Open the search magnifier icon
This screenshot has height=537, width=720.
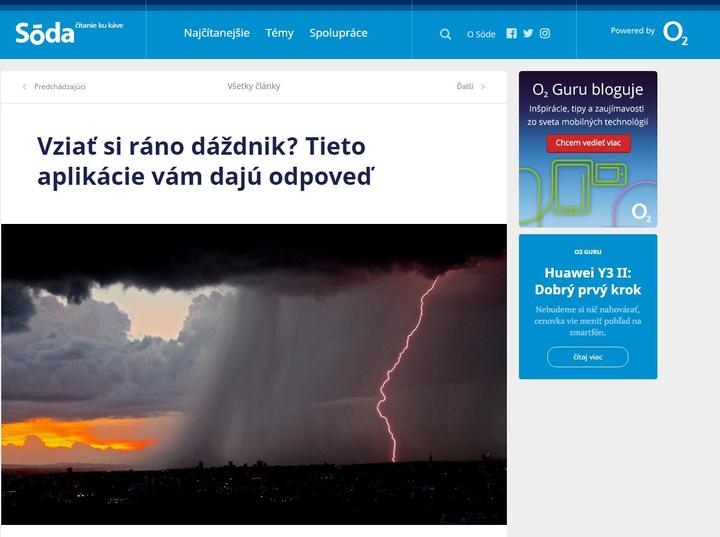[x=445, y=34]
